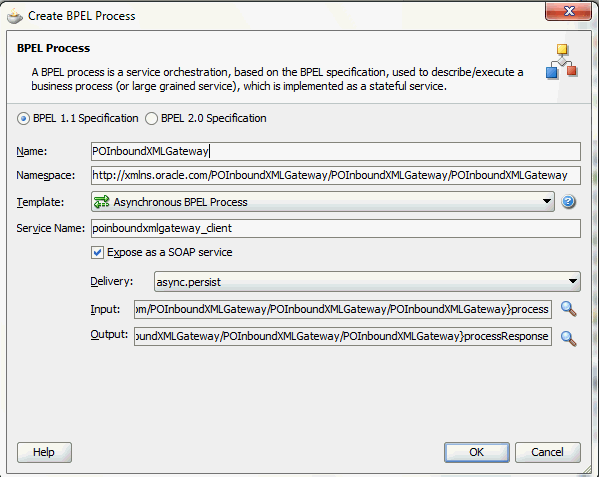Open the Template dropdown arrow
599x477 pixels.
547,201
